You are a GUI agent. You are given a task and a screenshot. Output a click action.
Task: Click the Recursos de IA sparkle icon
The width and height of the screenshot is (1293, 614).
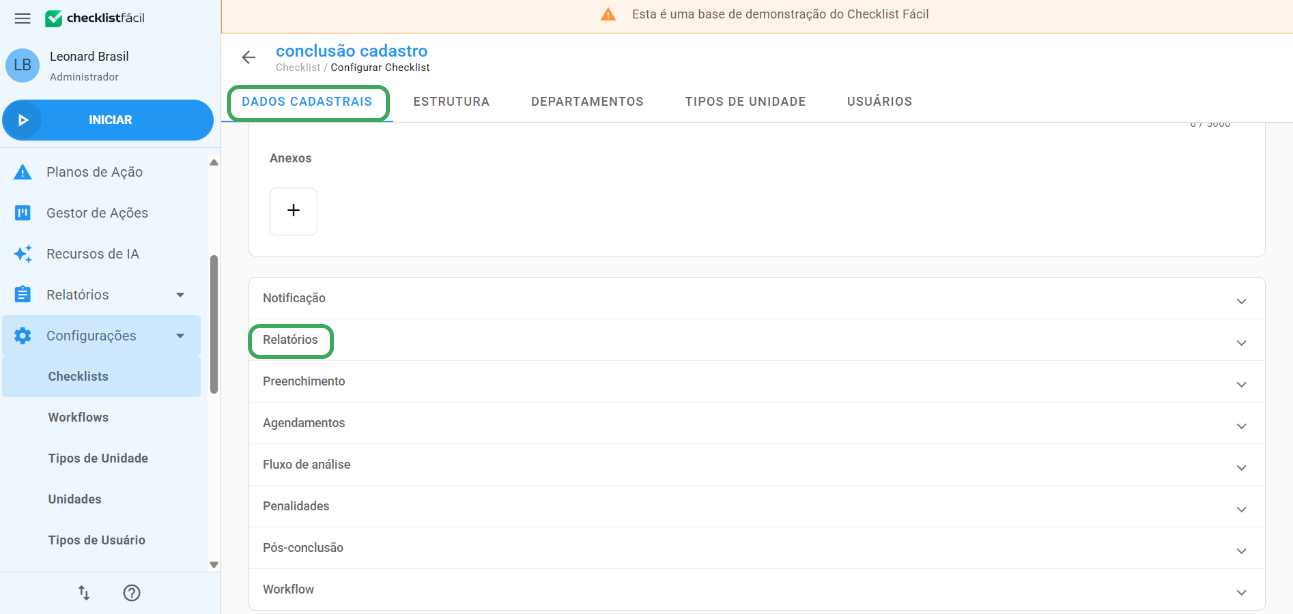point(22,254)
